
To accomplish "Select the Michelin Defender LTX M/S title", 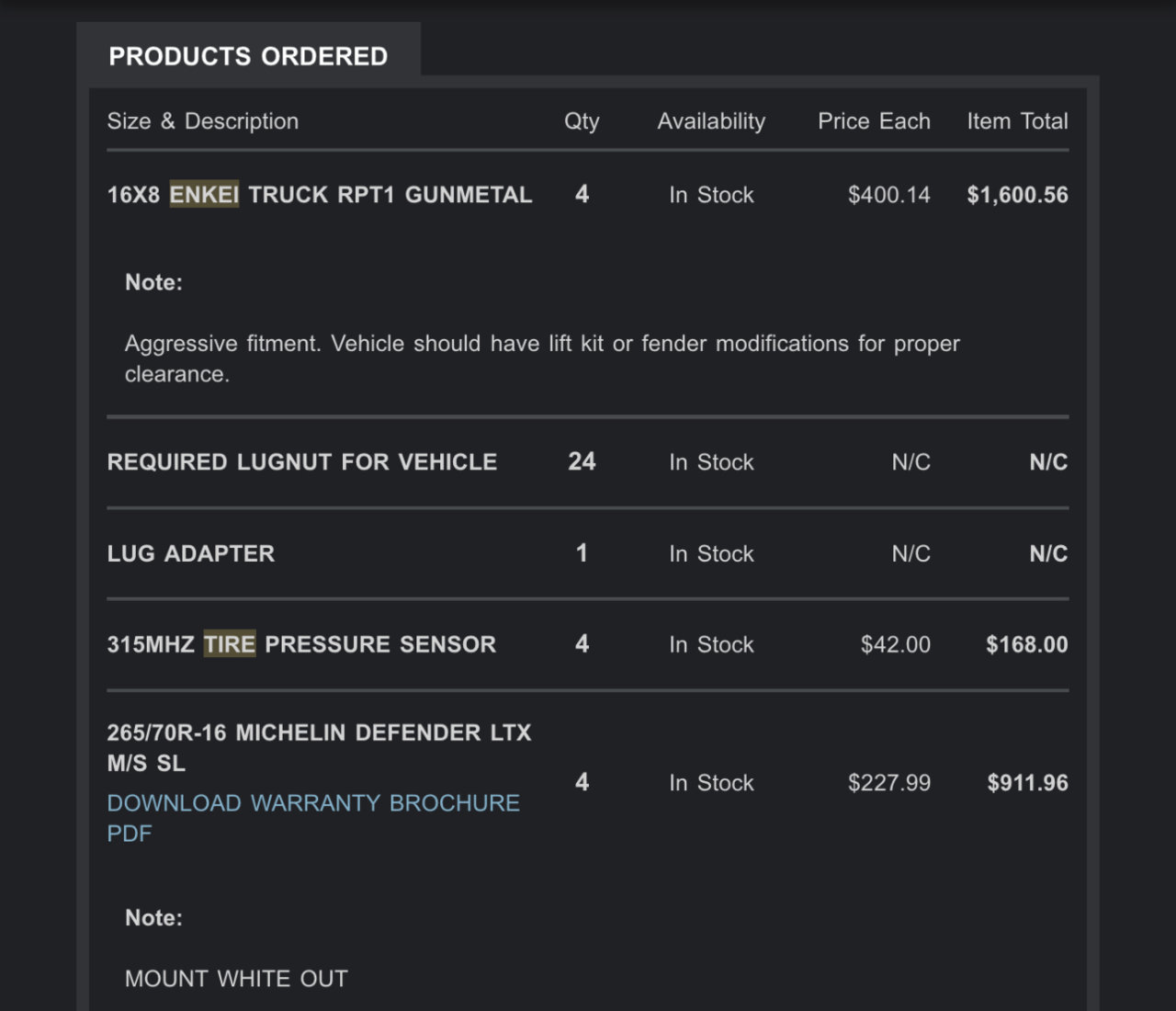I will coord(319,747).
